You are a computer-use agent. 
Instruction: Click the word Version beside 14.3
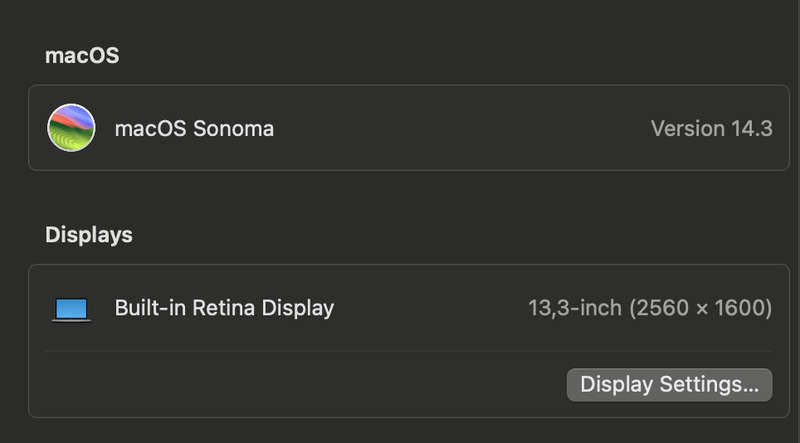[688, 129]
